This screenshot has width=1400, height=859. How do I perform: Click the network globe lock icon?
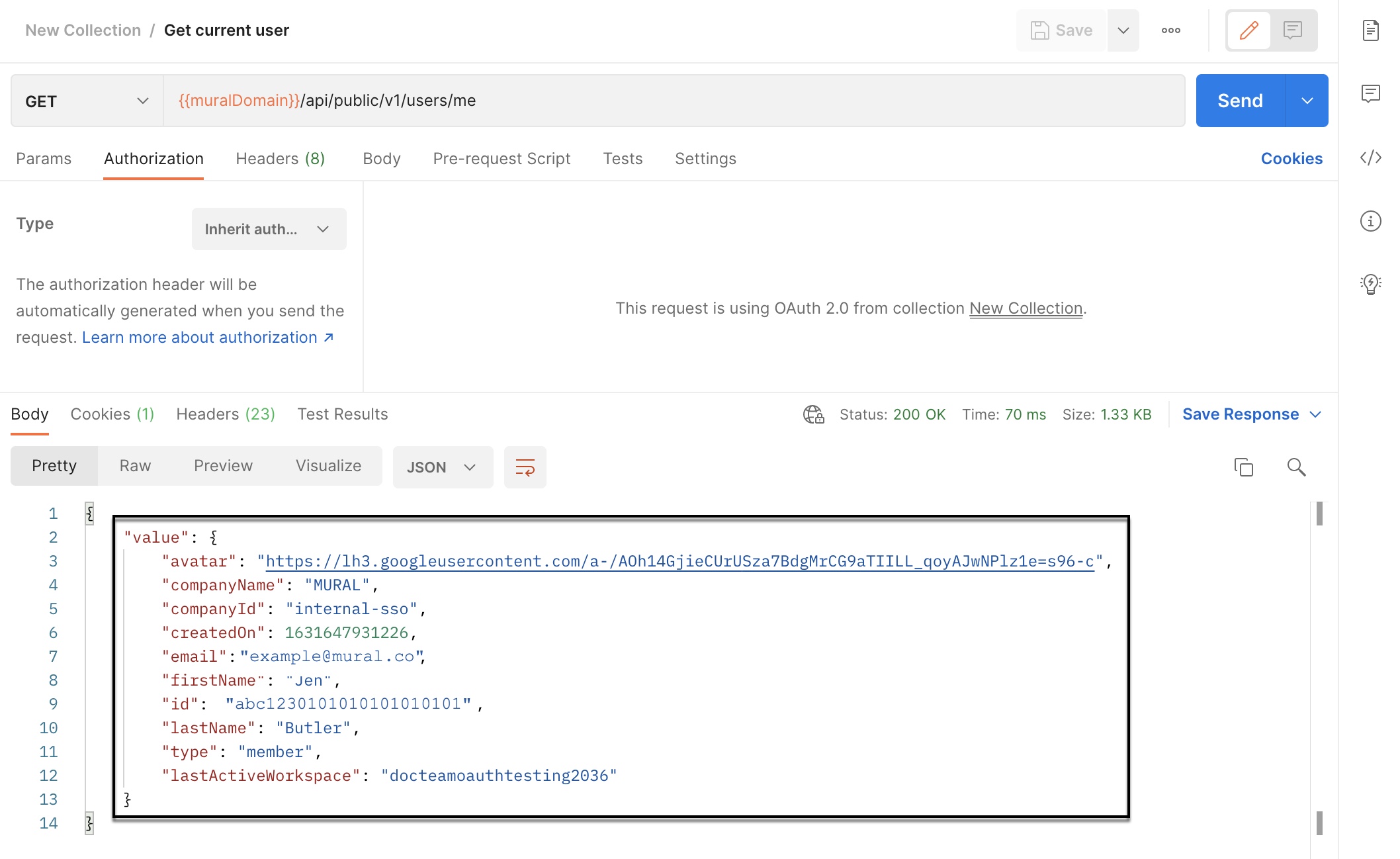813,414
